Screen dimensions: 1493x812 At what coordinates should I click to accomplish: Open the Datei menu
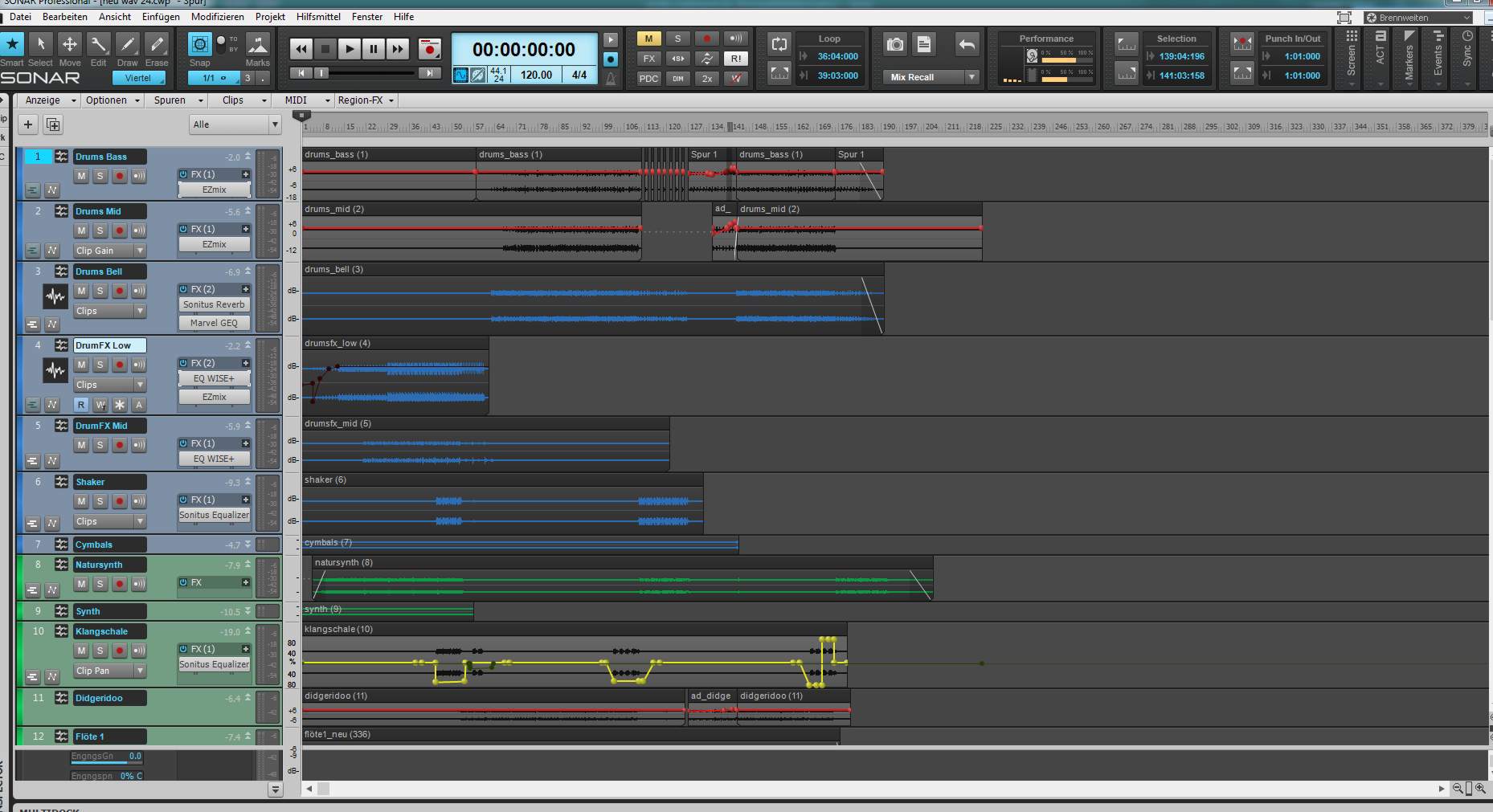(20, 16)
